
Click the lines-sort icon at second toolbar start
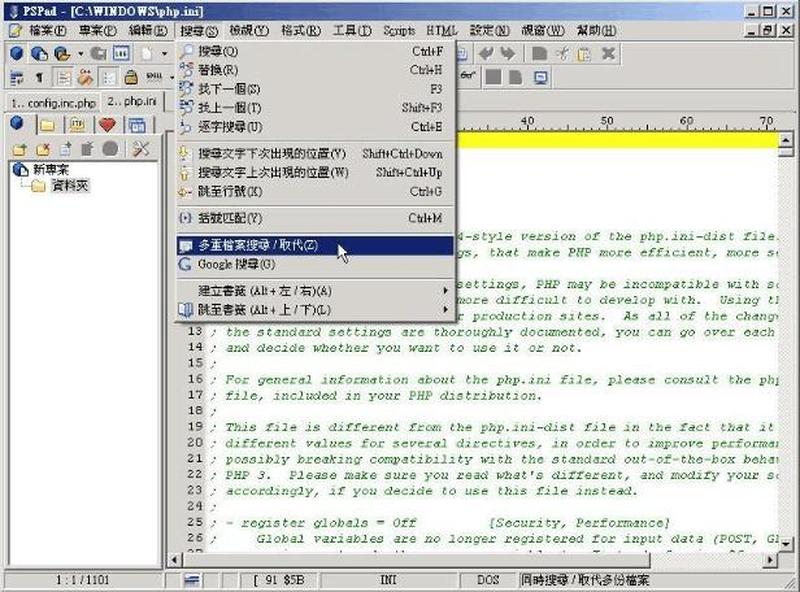pos(17,78)
